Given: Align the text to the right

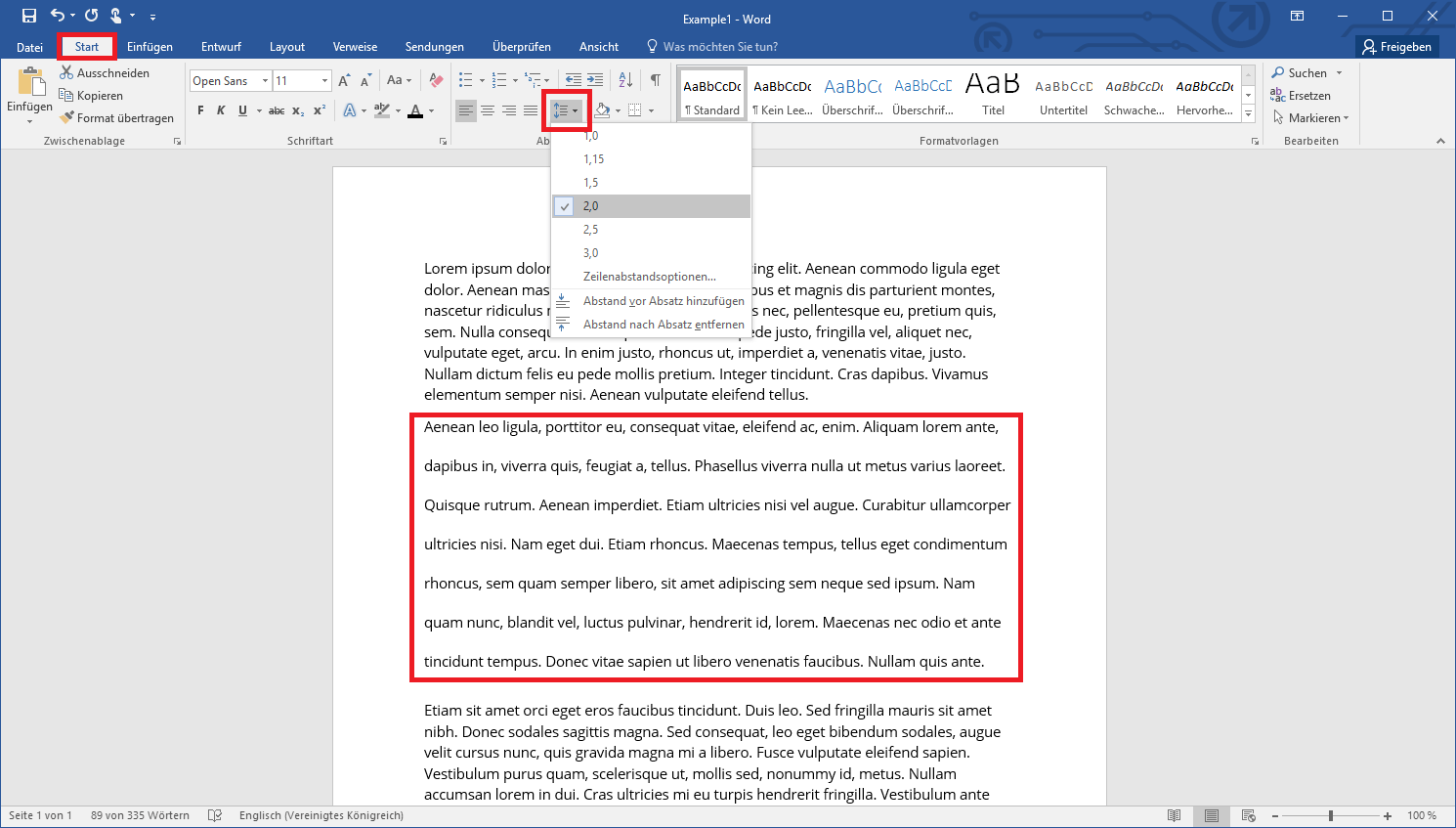Looking at the screenshot, I should [x=509, y=111].
